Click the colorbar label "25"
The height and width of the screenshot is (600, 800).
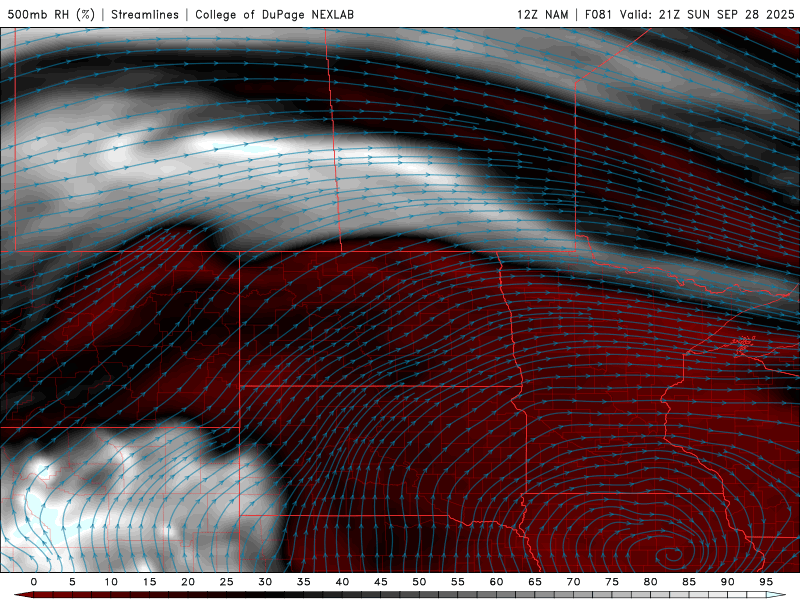click(x=226, y=582)
